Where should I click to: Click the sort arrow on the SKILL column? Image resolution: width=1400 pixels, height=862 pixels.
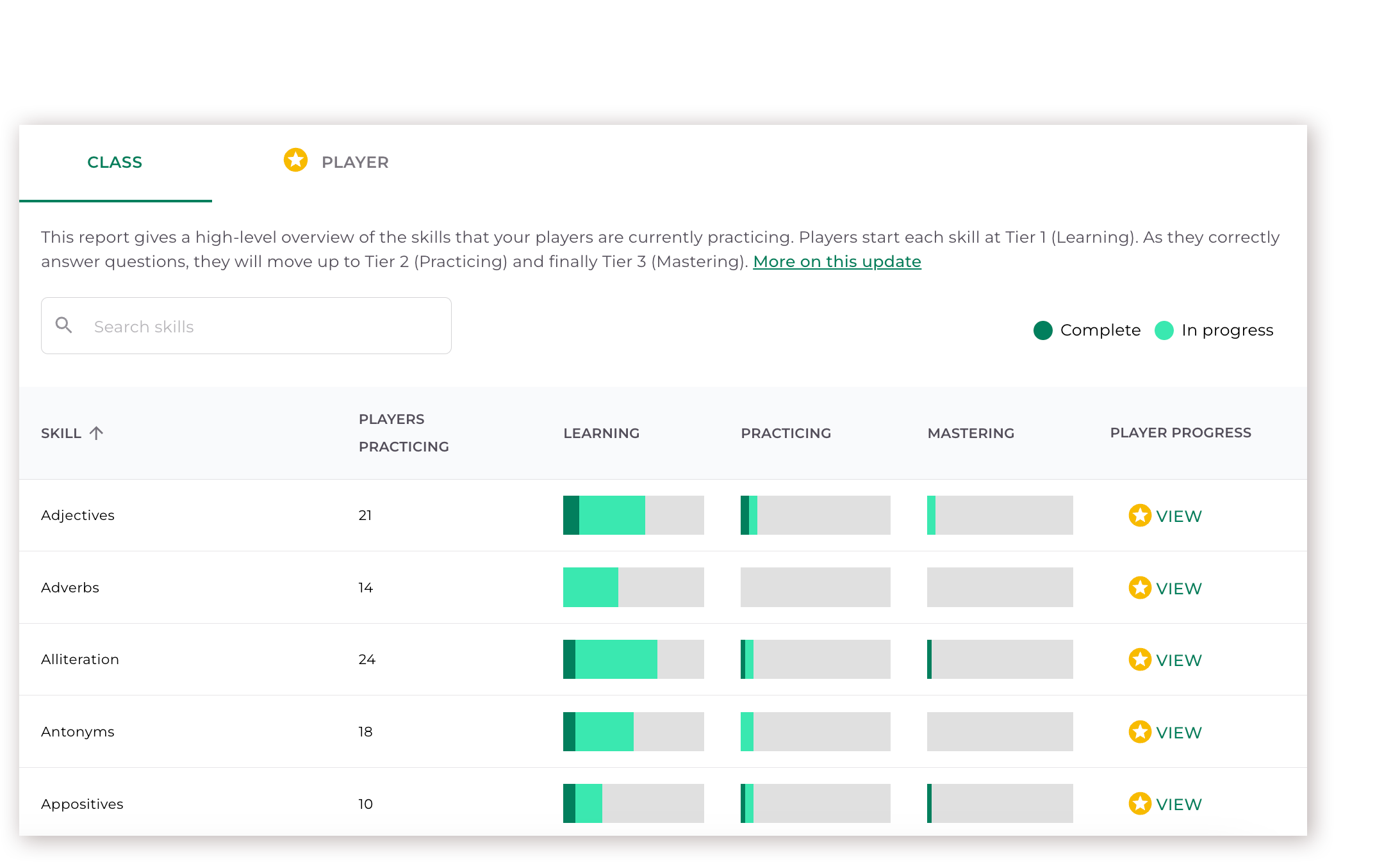coord(97,433)
